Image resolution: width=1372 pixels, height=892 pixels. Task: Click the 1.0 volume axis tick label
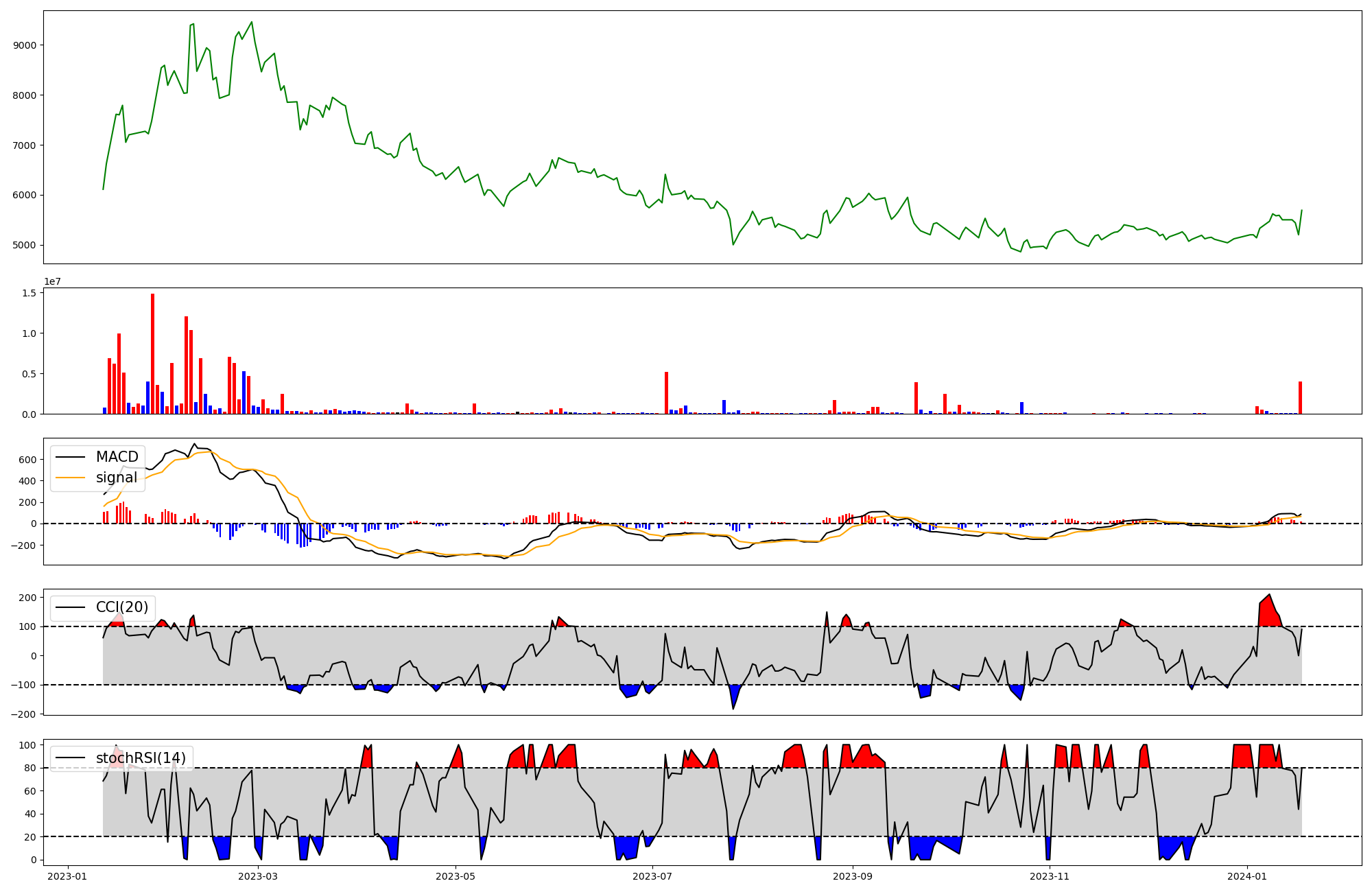tap(29, 333)
